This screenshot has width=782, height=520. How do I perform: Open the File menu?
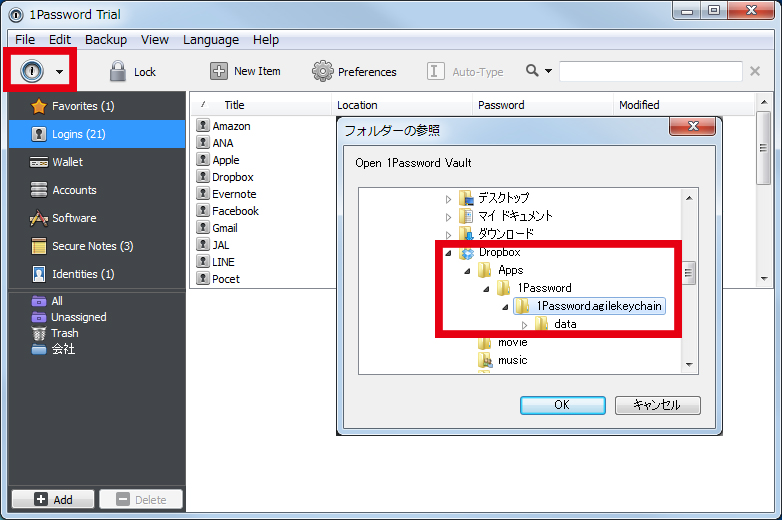25,39
